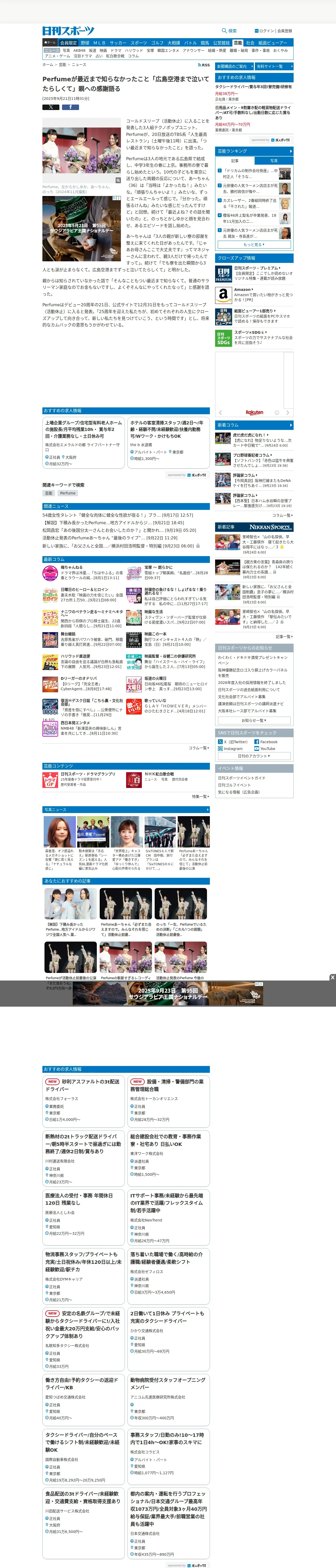Subscribe via the RSS icon
Screen dimensions: 336x1568
(x=204, y=65)
